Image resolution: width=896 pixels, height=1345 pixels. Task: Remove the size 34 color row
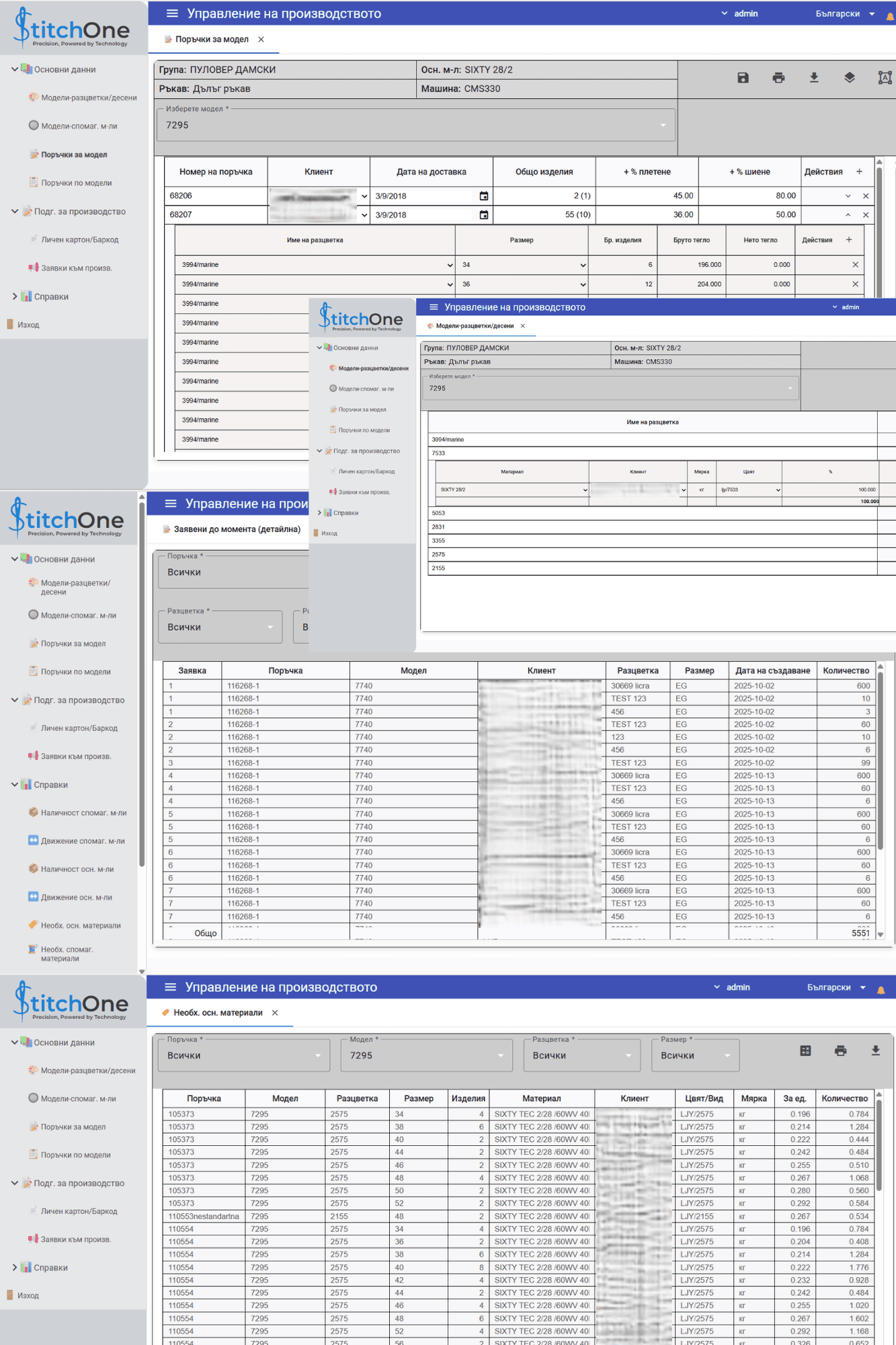pyautogui.click(x=855, y=265)
